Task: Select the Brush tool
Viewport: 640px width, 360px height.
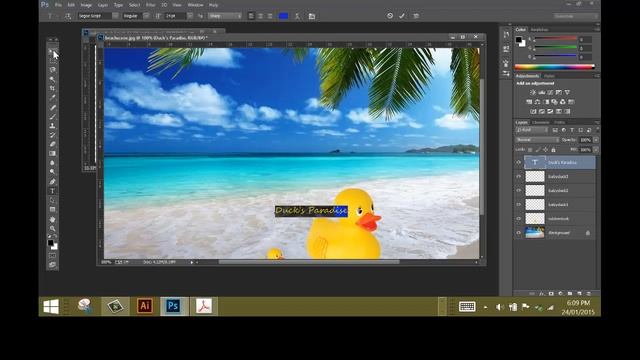Action: (52, 117)
